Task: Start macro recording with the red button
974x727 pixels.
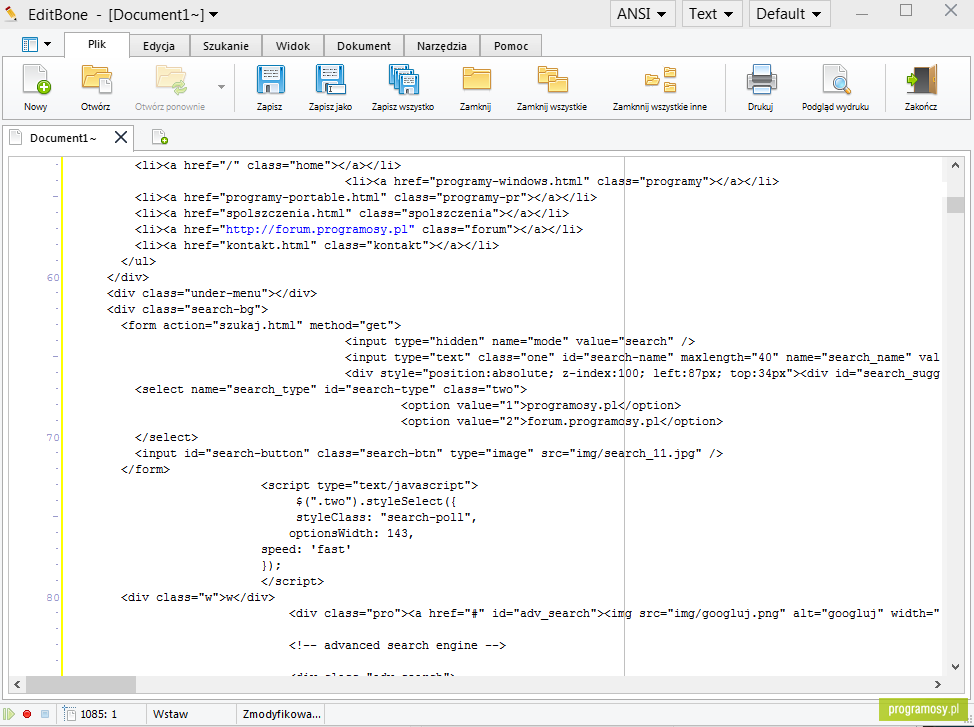Action: [x=27, y=714]
